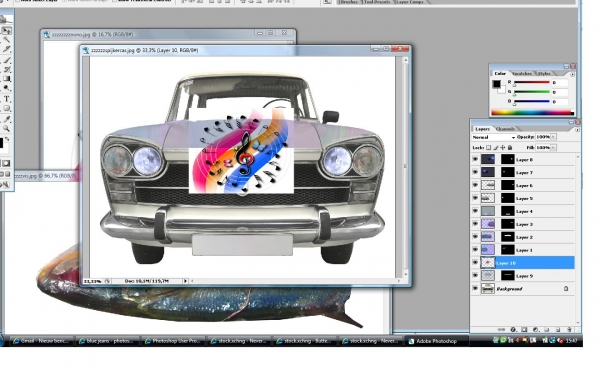Image resolution: width=600 pixels, height=375 pixels.
Task: Add a layer style (fx) icon
Action: point(513,329)
